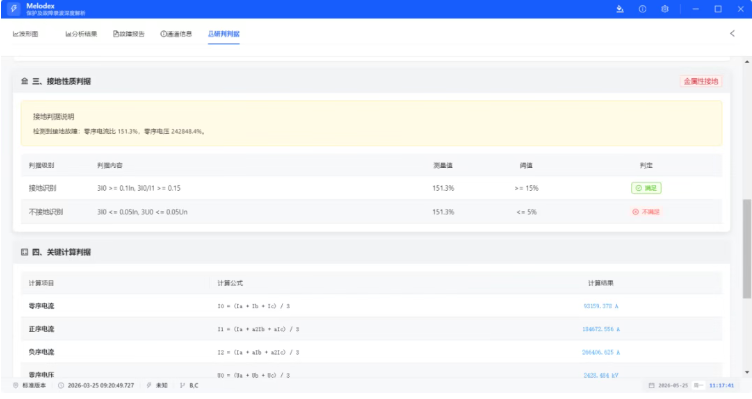This screenshot has height=399, width=752.
Task: Open the 波形图 tab
Action: click(25, 34)
